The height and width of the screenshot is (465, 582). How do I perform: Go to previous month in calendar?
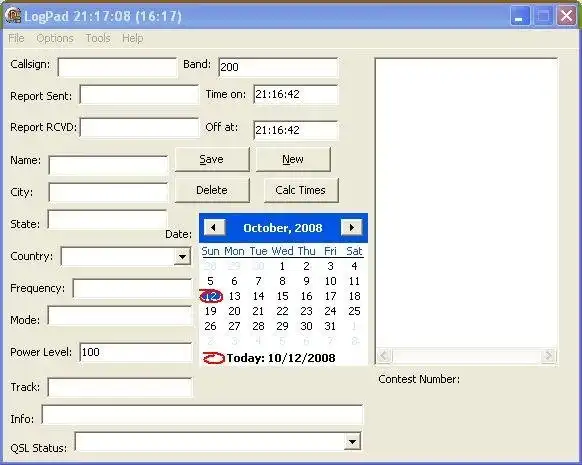tap(214, 227)
